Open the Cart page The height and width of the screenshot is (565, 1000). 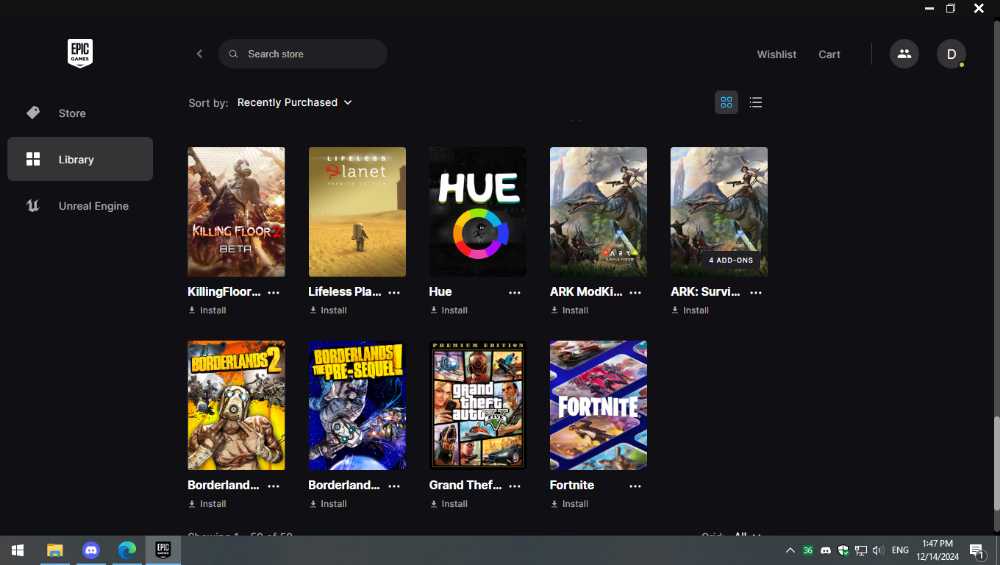(829, 54)
